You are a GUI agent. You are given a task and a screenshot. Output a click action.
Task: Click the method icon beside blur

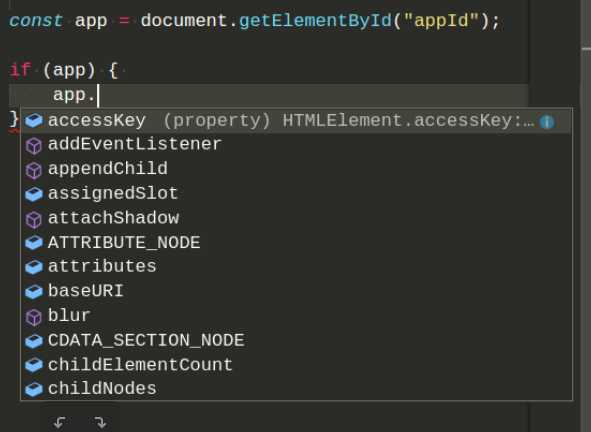coord(34,317)
